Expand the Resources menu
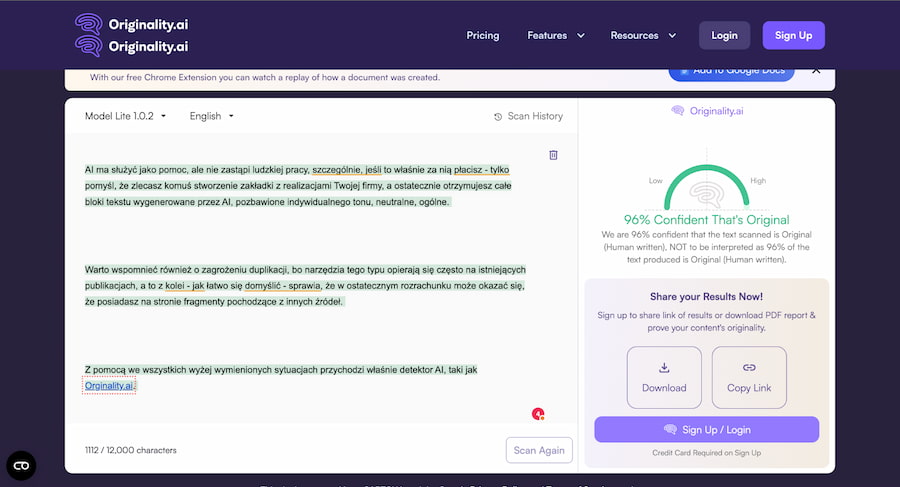 643,36
